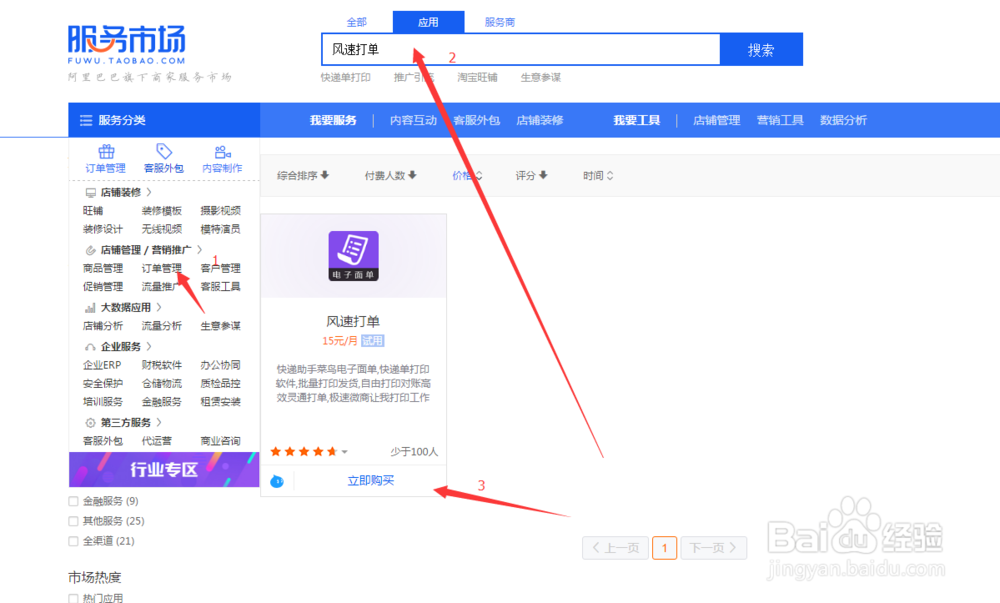This screenshot has width=1000, height=603.
Task: Open the 流量分析 category link
Action: pos(162,326)
